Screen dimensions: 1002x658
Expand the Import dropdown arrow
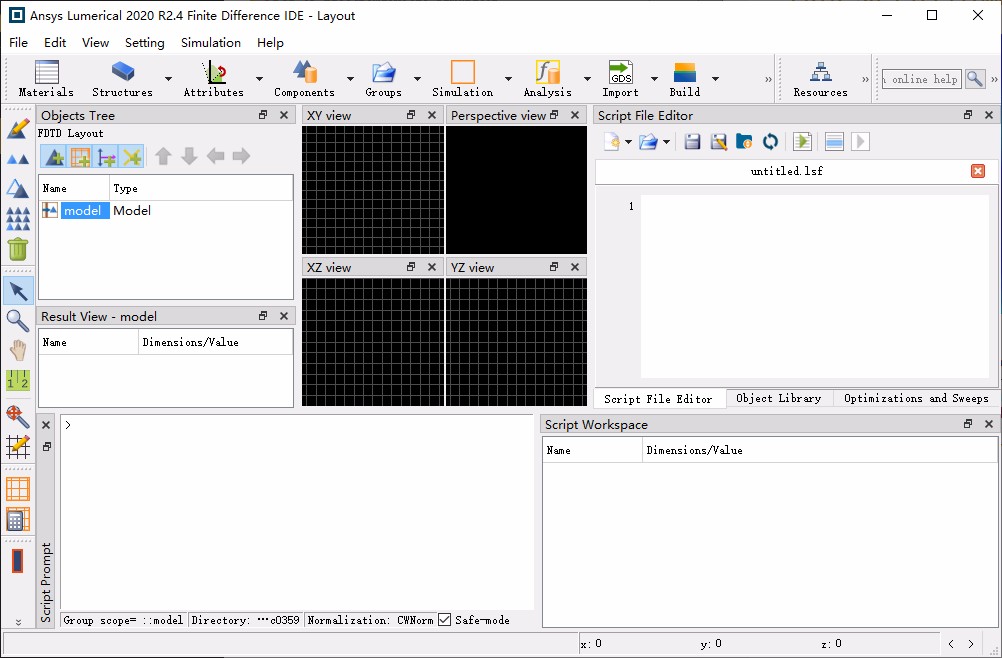click(x=654, y=79)
